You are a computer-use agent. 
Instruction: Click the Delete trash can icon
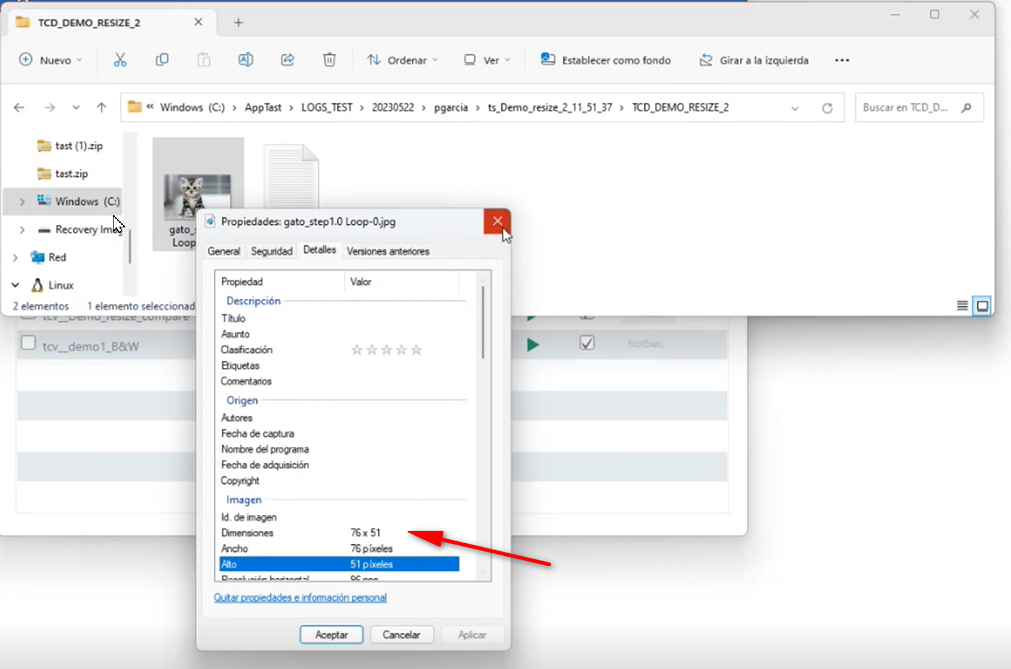329,60
